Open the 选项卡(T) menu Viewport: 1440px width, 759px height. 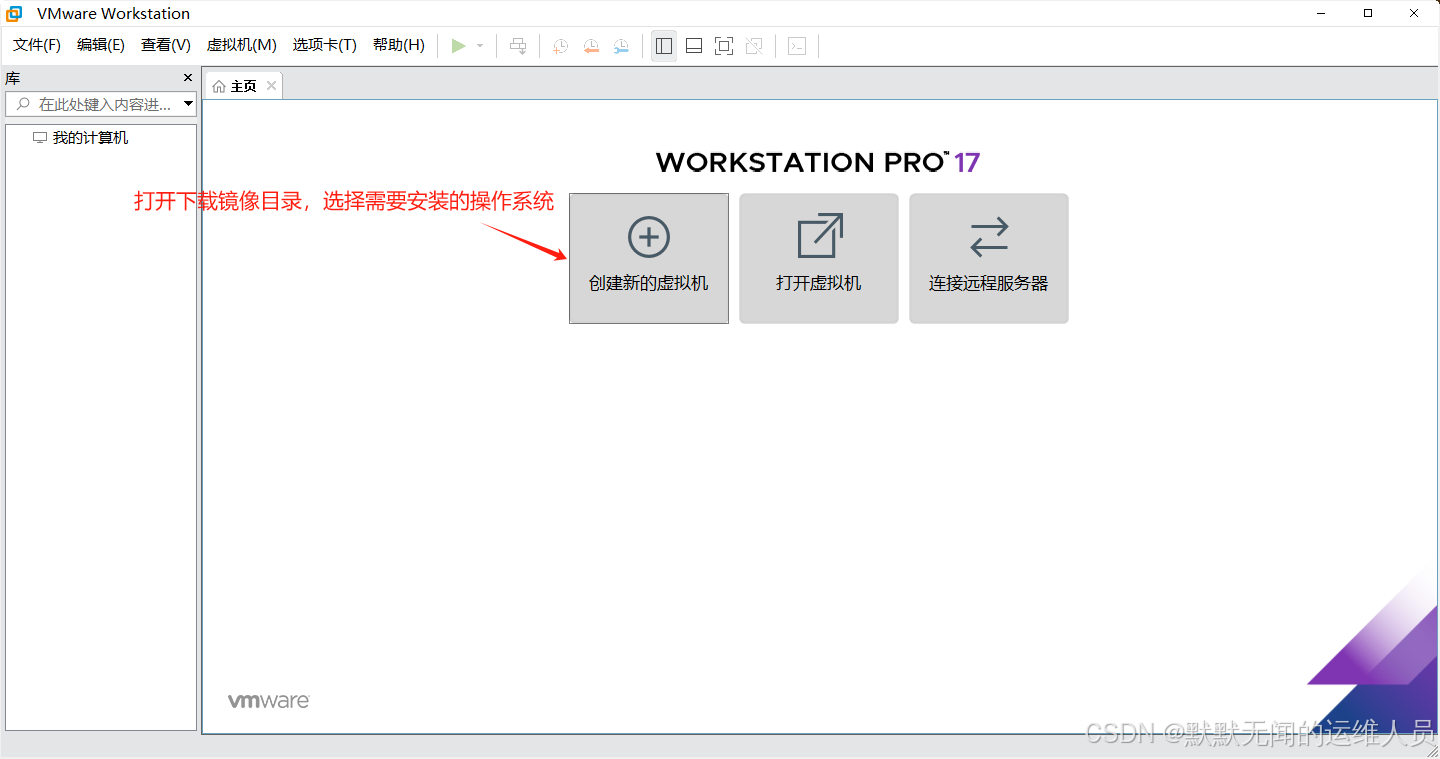click(324, 45)
